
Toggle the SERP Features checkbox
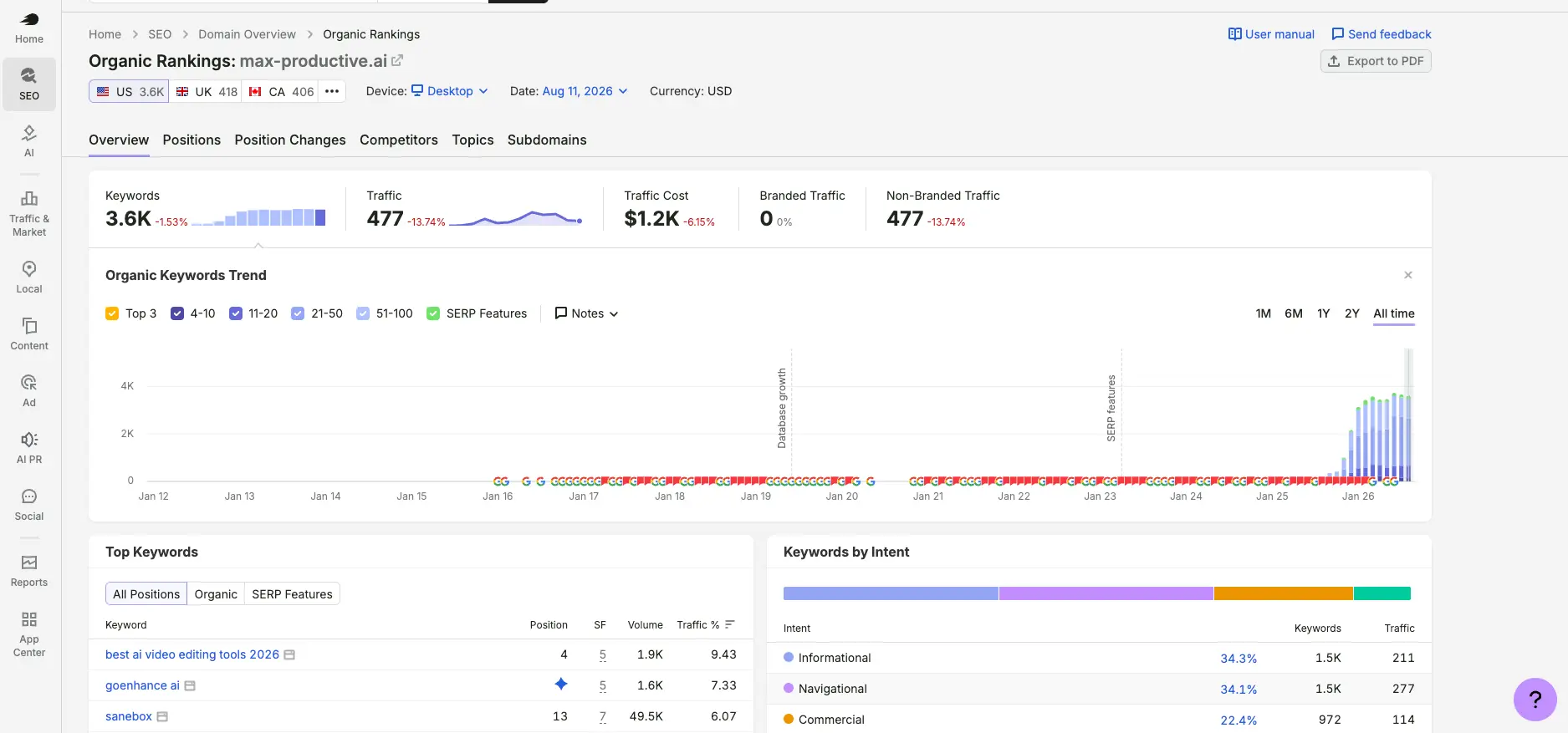(x=433, y=313)
